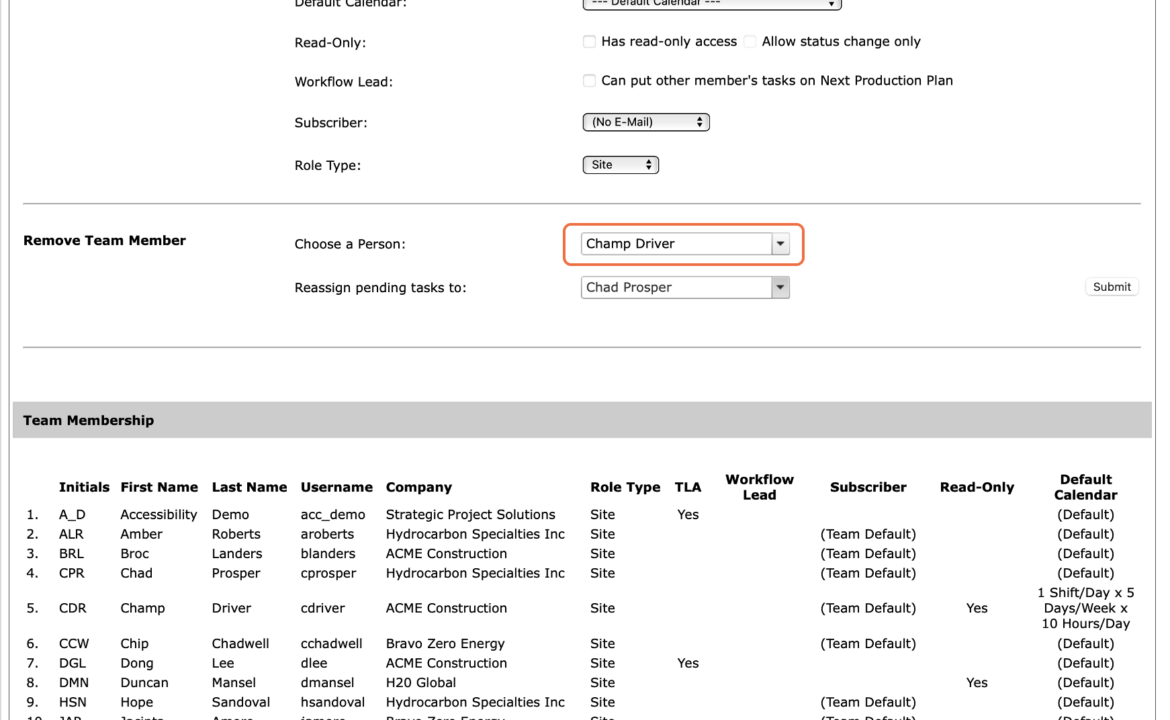Image resolution: width=1170 pixels, height=720 pixels.
Task: Click Champ Driver's '1 Shift/Day' calendar cell
Action: pyautogui.click(x=1085, y=608)
